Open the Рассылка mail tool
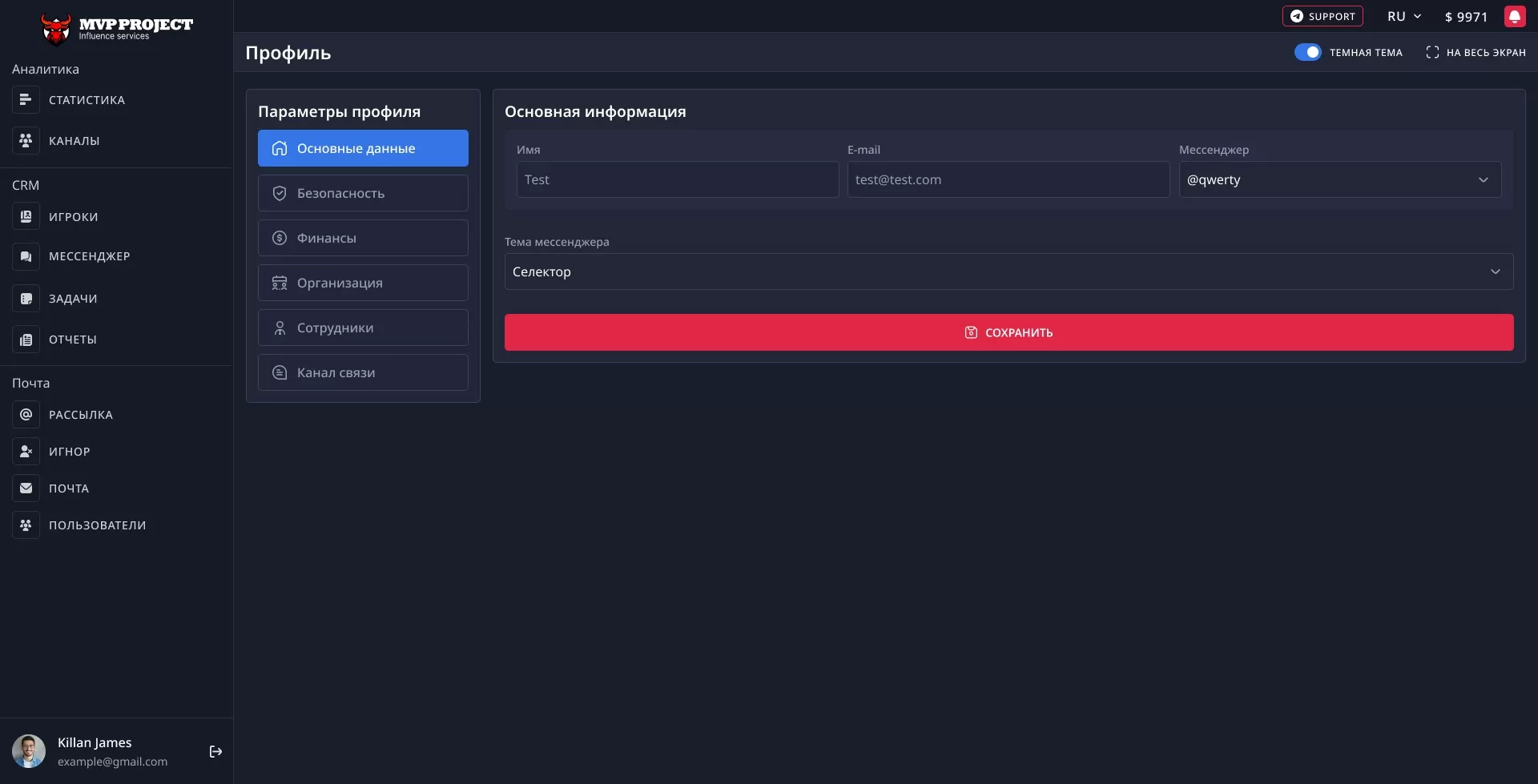This screenshot has width=1538, height=784. 80,414
